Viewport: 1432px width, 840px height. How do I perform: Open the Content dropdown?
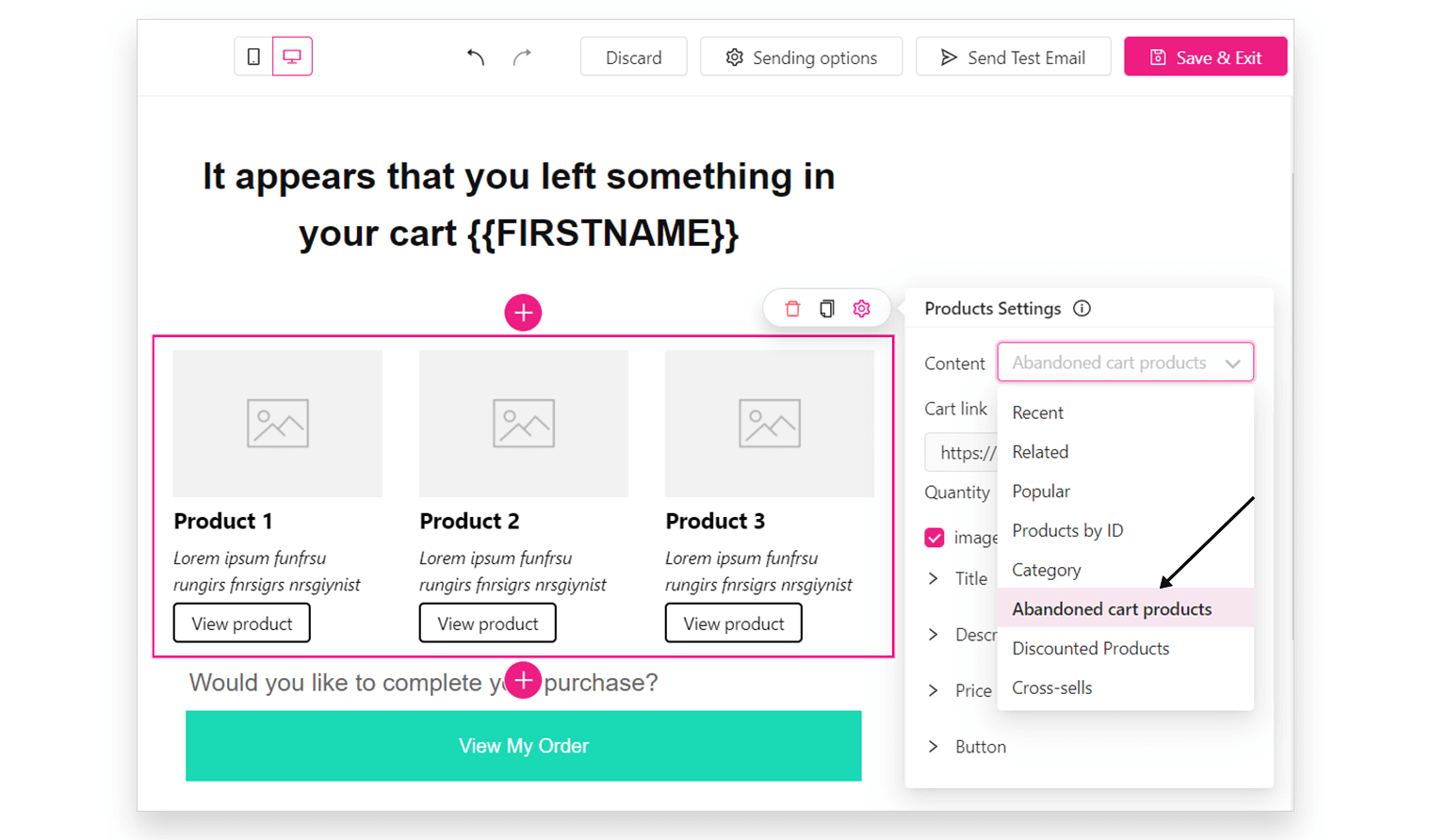(1126, 363)
